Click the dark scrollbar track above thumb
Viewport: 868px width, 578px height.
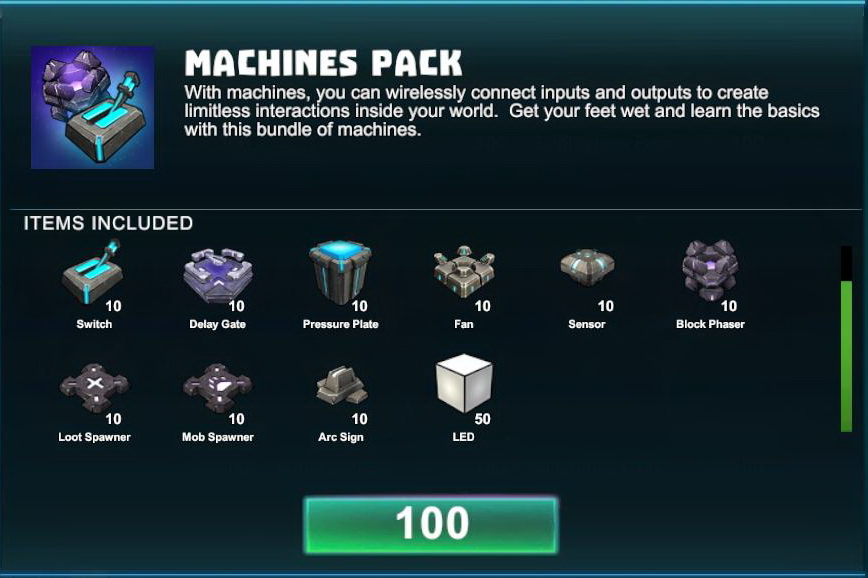(x=846, y=264)
